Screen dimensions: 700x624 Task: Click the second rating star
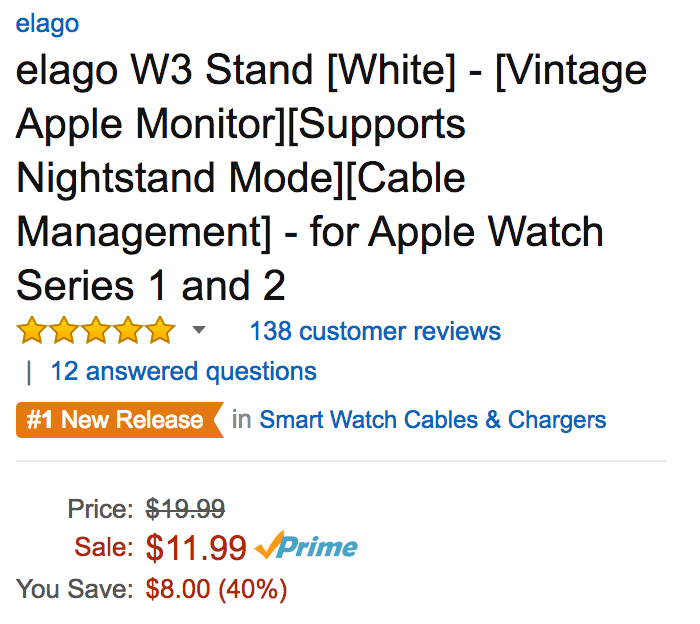tap(64, 331)
